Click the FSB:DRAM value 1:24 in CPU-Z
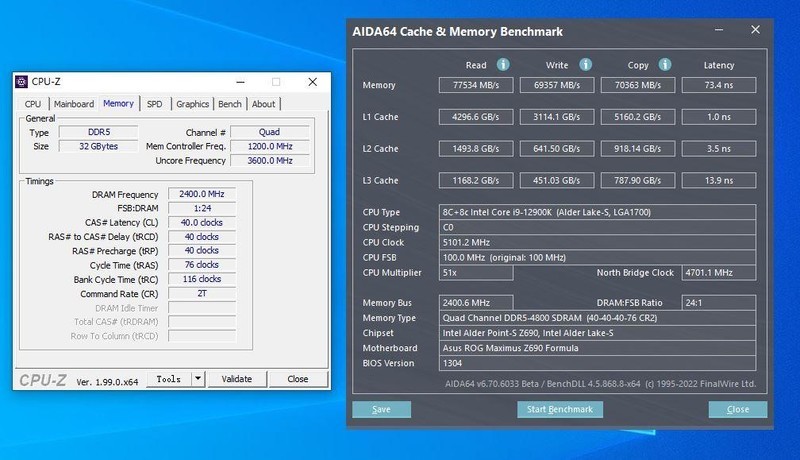800x460 pixels. (202, 209)
